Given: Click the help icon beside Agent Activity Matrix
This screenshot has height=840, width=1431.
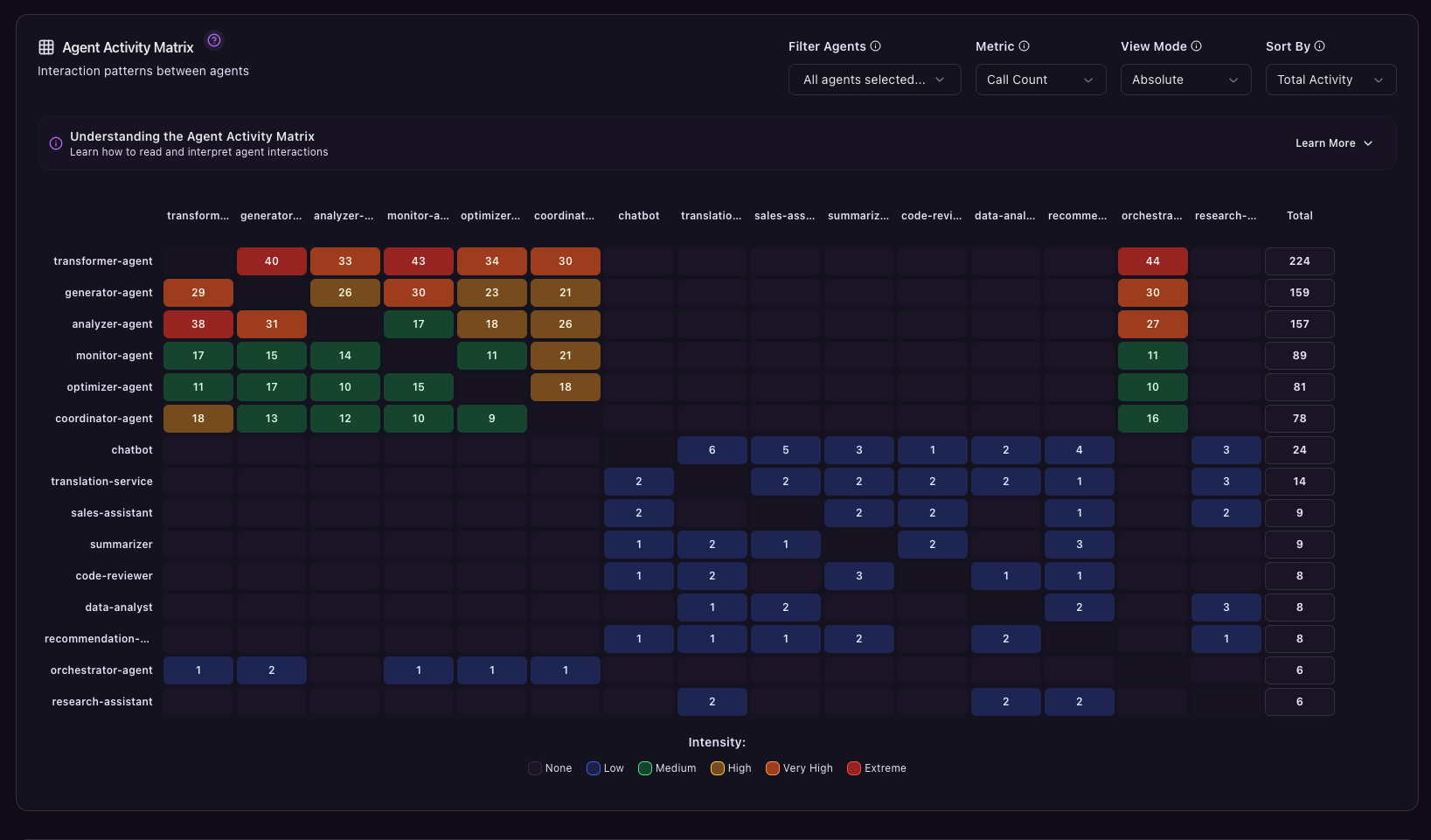Looking at the screenshot, I should (x=214, y=40).
